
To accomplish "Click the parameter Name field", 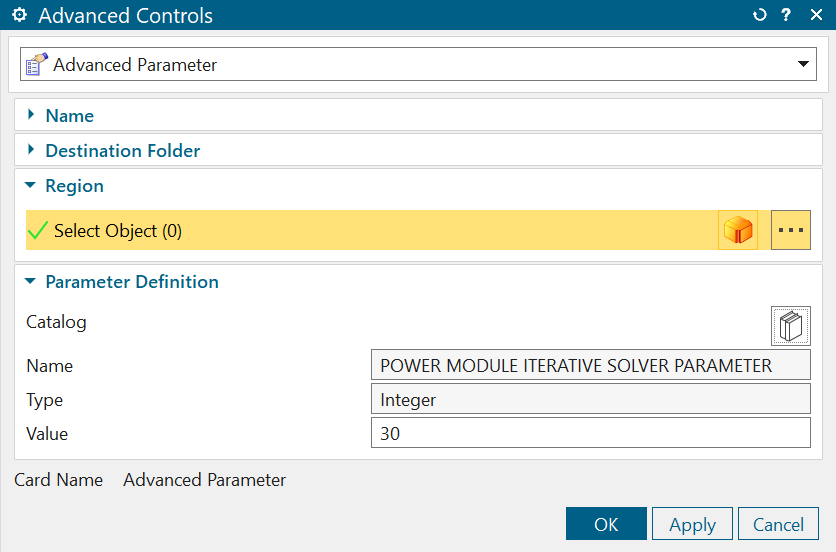I will click(x=589, y=366).
